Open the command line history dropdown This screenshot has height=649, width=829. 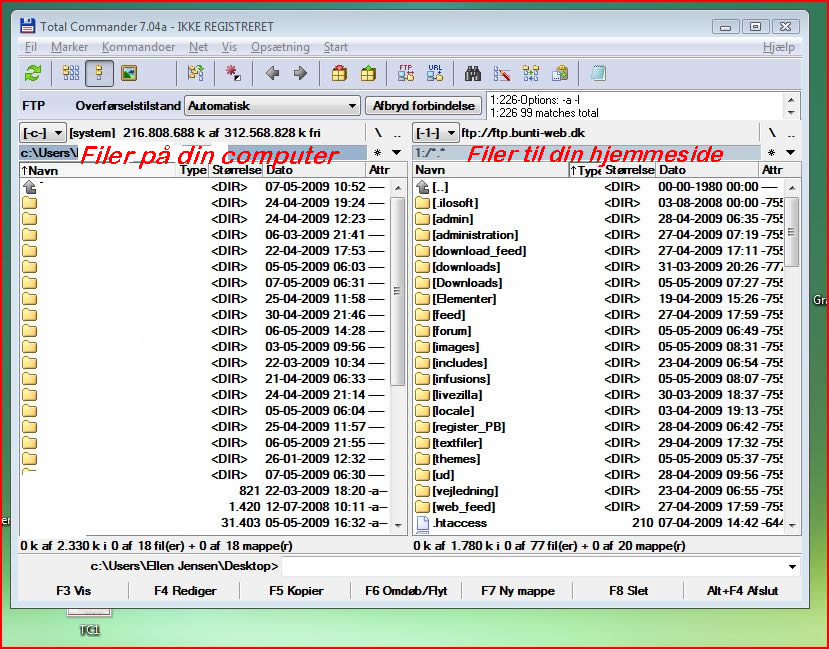[792, 567]
